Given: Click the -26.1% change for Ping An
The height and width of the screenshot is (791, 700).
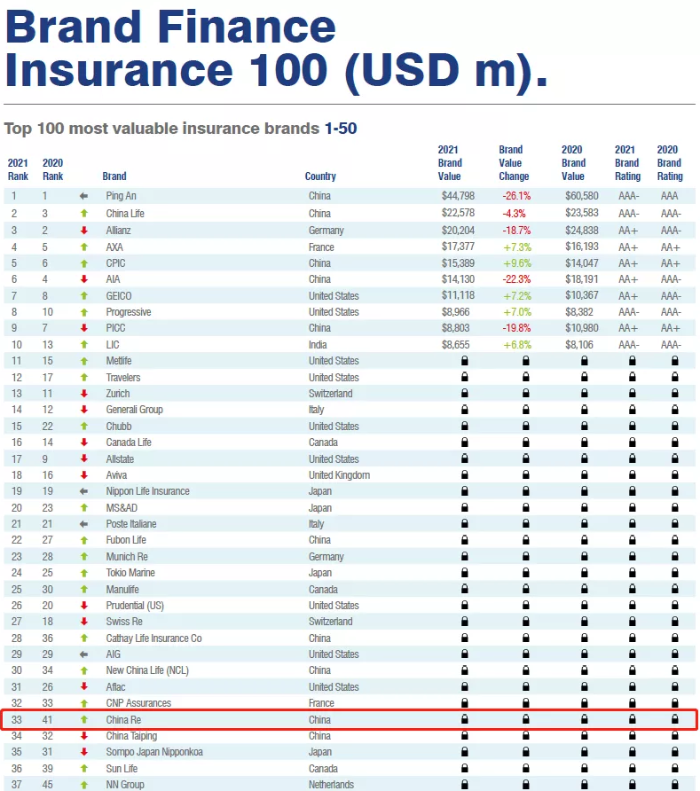Looking at the screenshot, I should pyautogui.click(x=516, y=196).
